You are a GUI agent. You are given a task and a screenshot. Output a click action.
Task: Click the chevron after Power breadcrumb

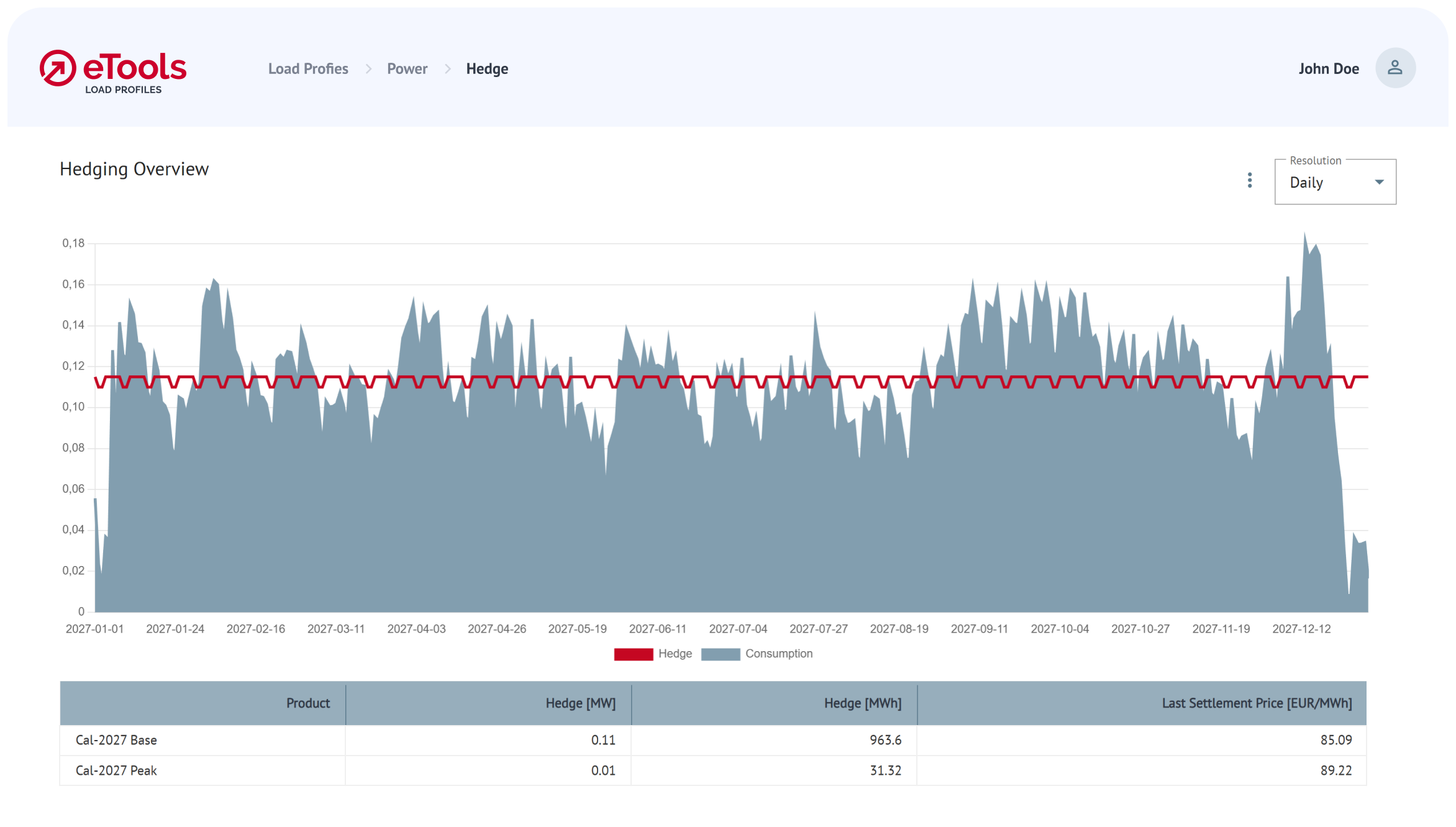447,69
